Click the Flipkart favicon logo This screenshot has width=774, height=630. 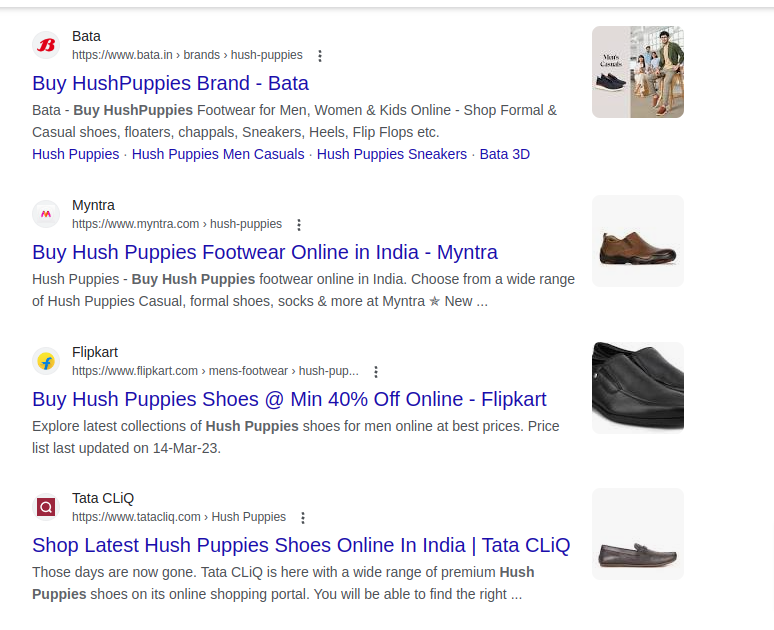point(46,361)
